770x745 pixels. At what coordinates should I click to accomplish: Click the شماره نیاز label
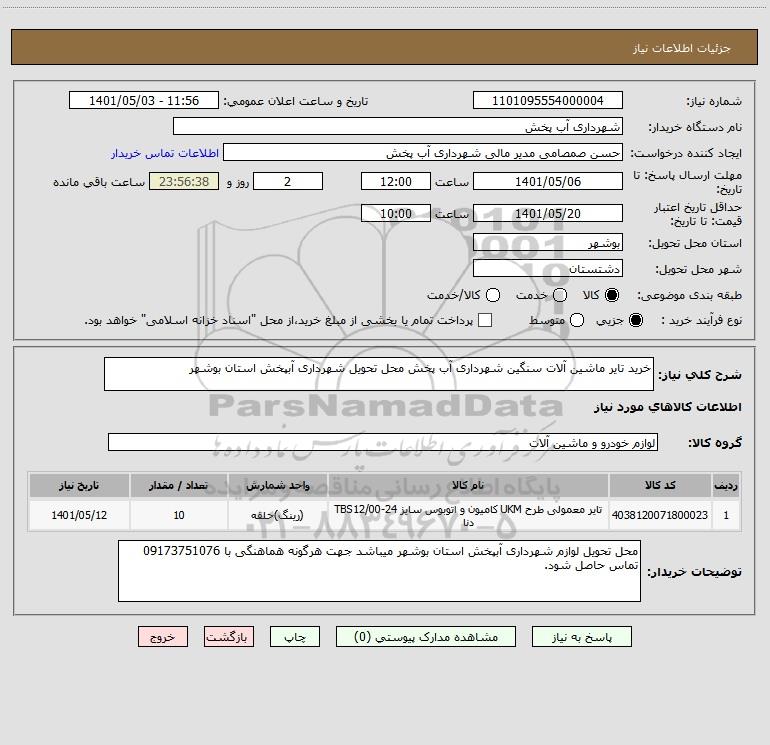tap(714, 102)
